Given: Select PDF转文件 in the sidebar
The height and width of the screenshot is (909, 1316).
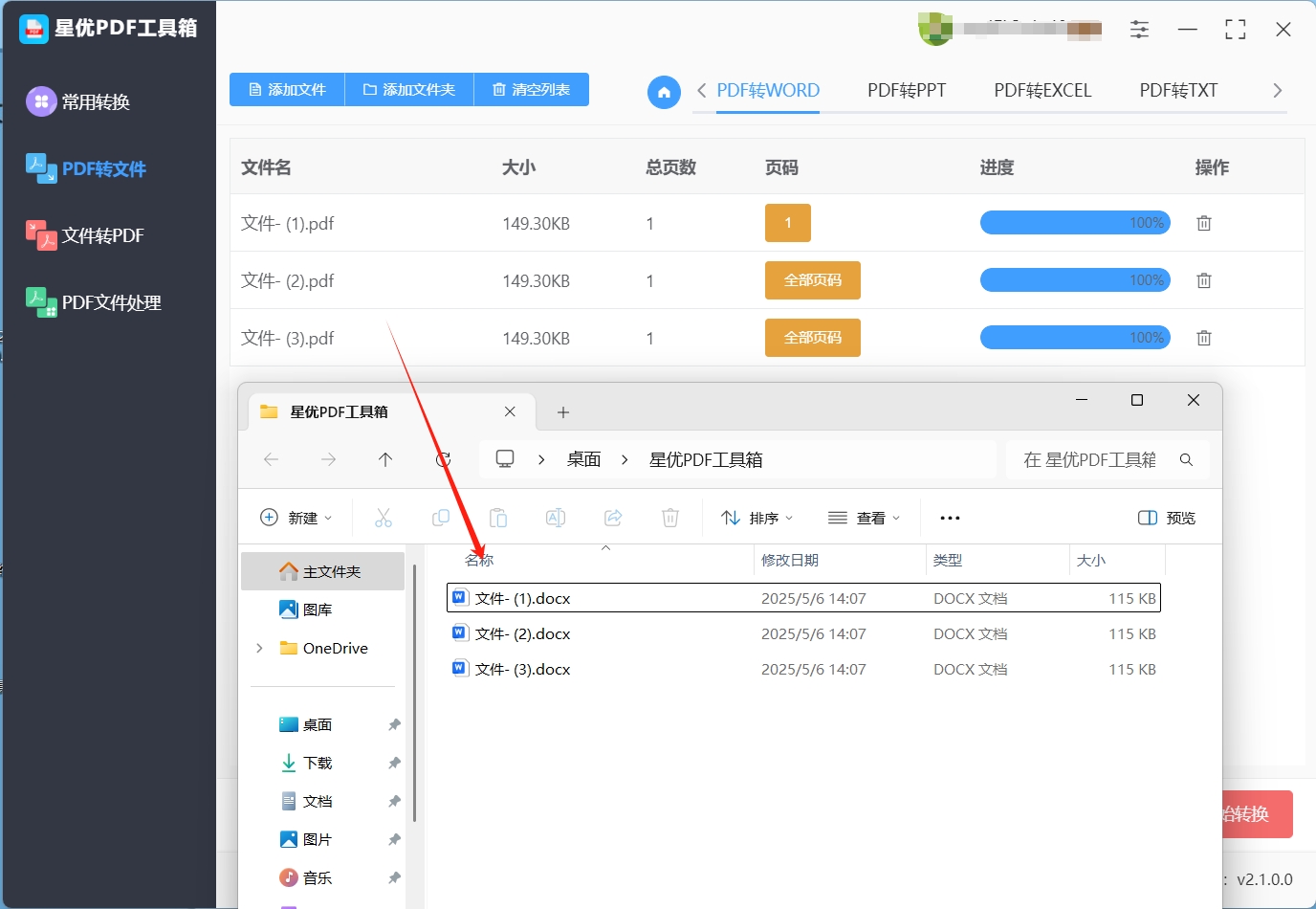Looking at the screenshot, I should (x=86, y=168).
